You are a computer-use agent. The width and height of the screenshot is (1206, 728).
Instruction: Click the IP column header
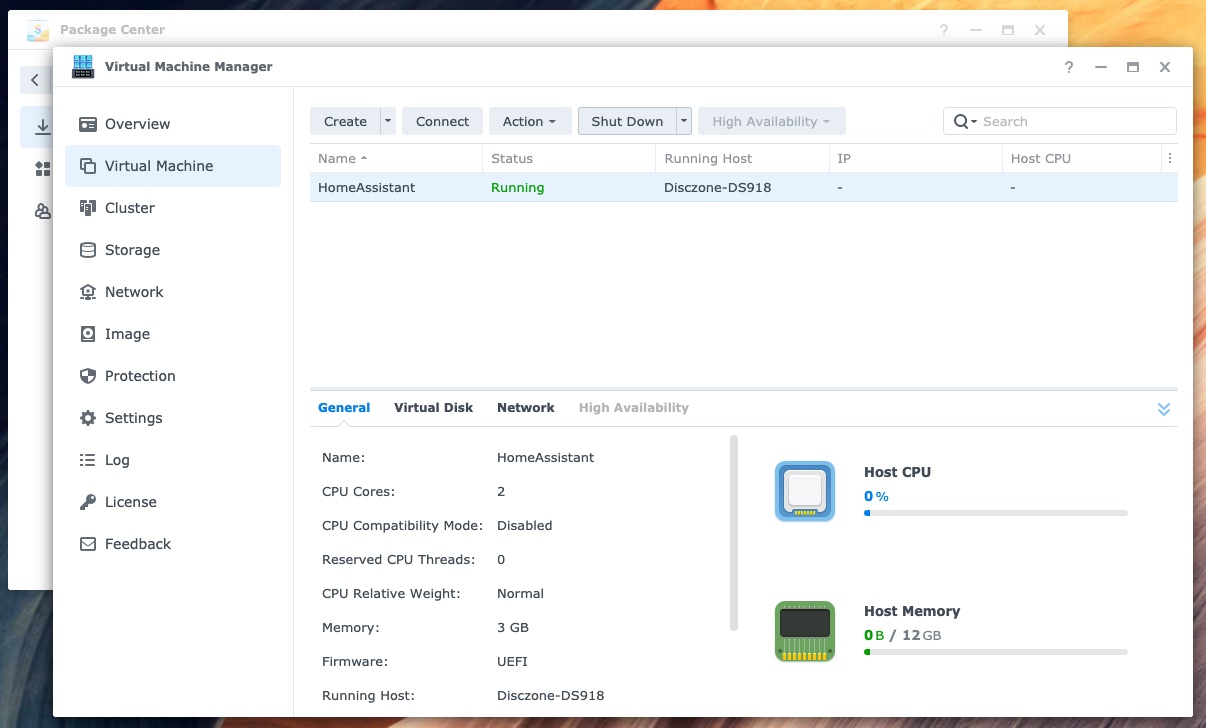915,158
